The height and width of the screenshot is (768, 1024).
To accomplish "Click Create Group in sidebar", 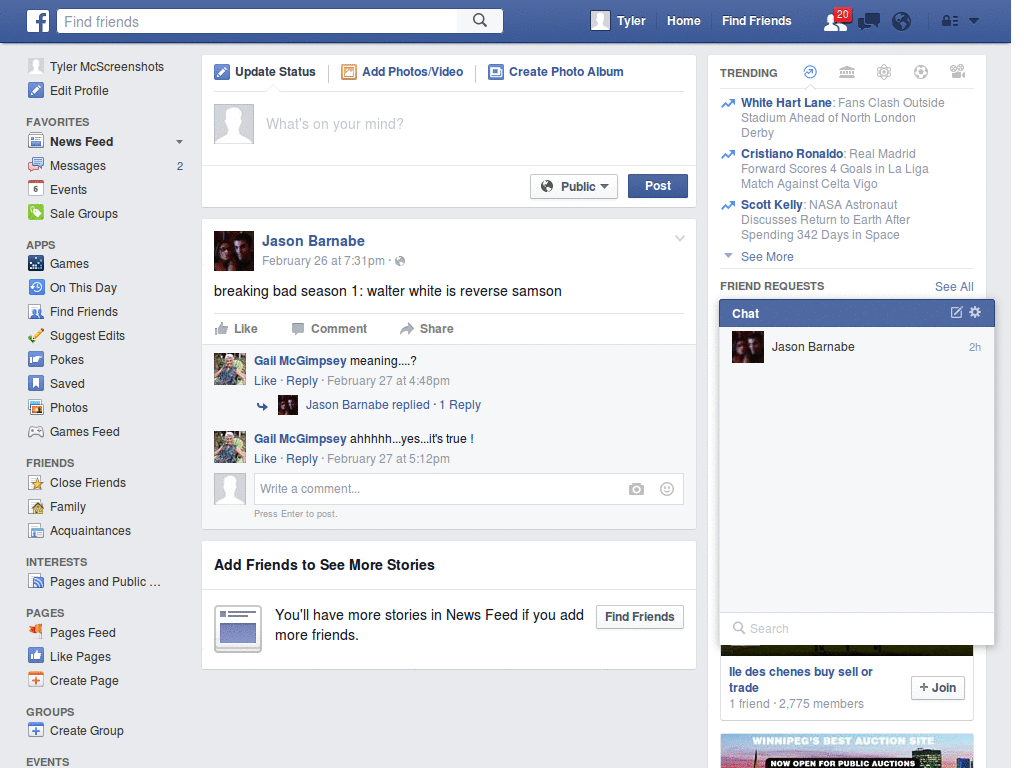I will 76,731.
